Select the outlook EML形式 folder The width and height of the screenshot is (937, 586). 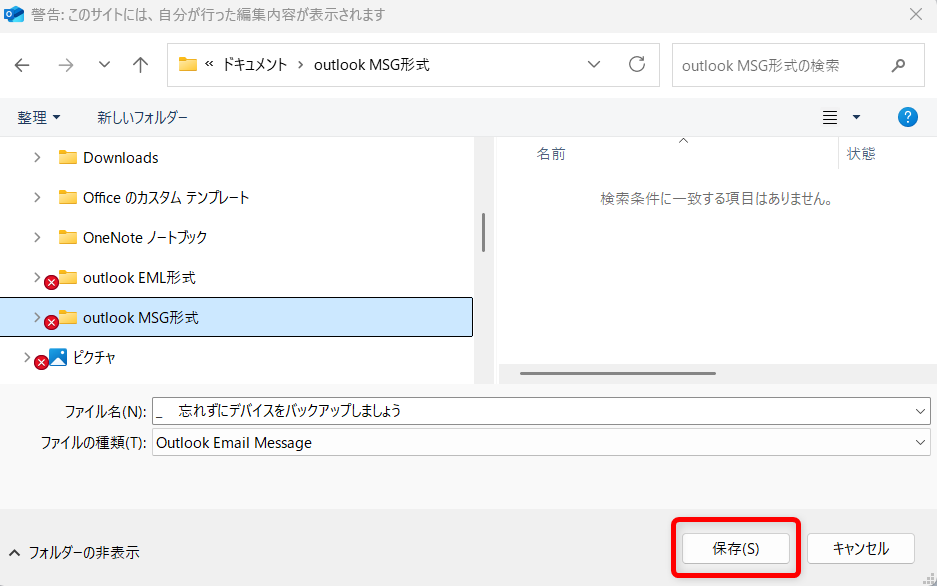139,277
